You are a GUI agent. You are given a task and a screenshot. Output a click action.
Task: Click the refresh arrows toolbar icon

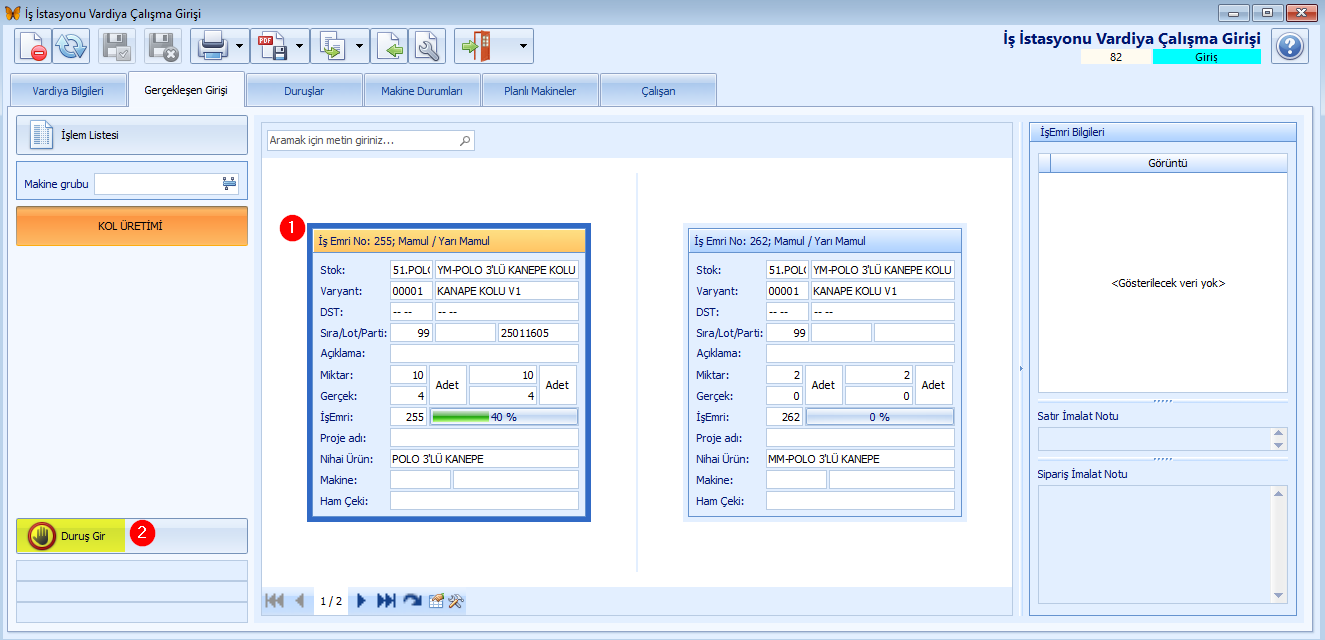tap(71, 46)
